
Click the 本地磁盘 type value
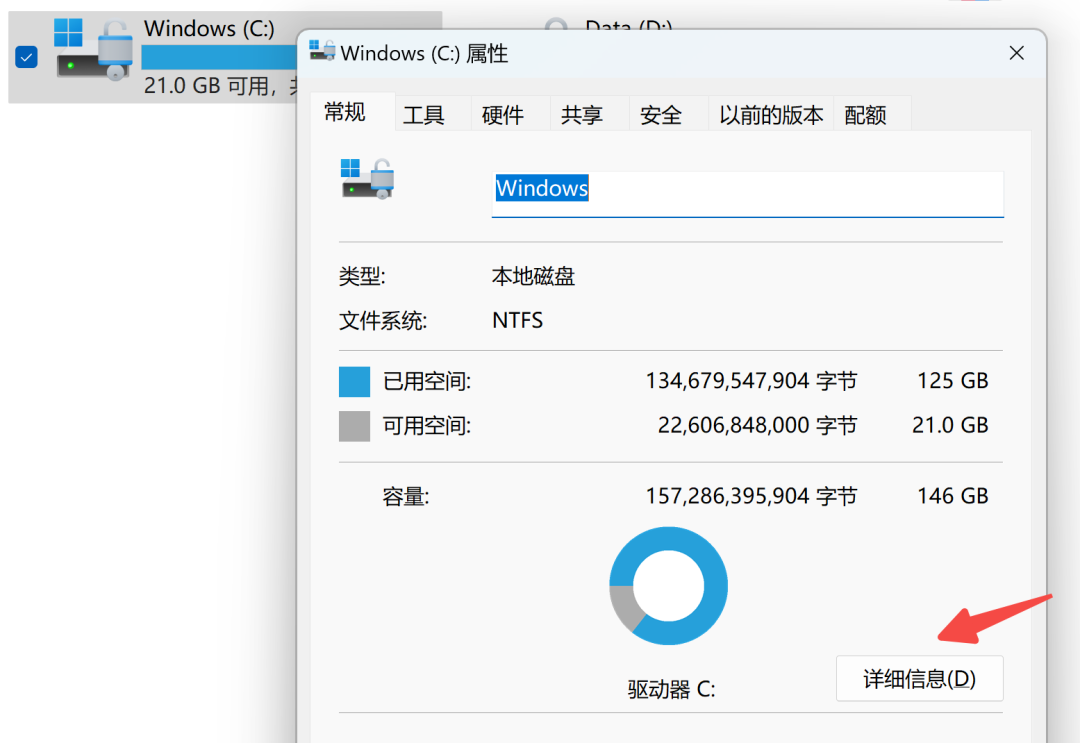tap(533, 276)
